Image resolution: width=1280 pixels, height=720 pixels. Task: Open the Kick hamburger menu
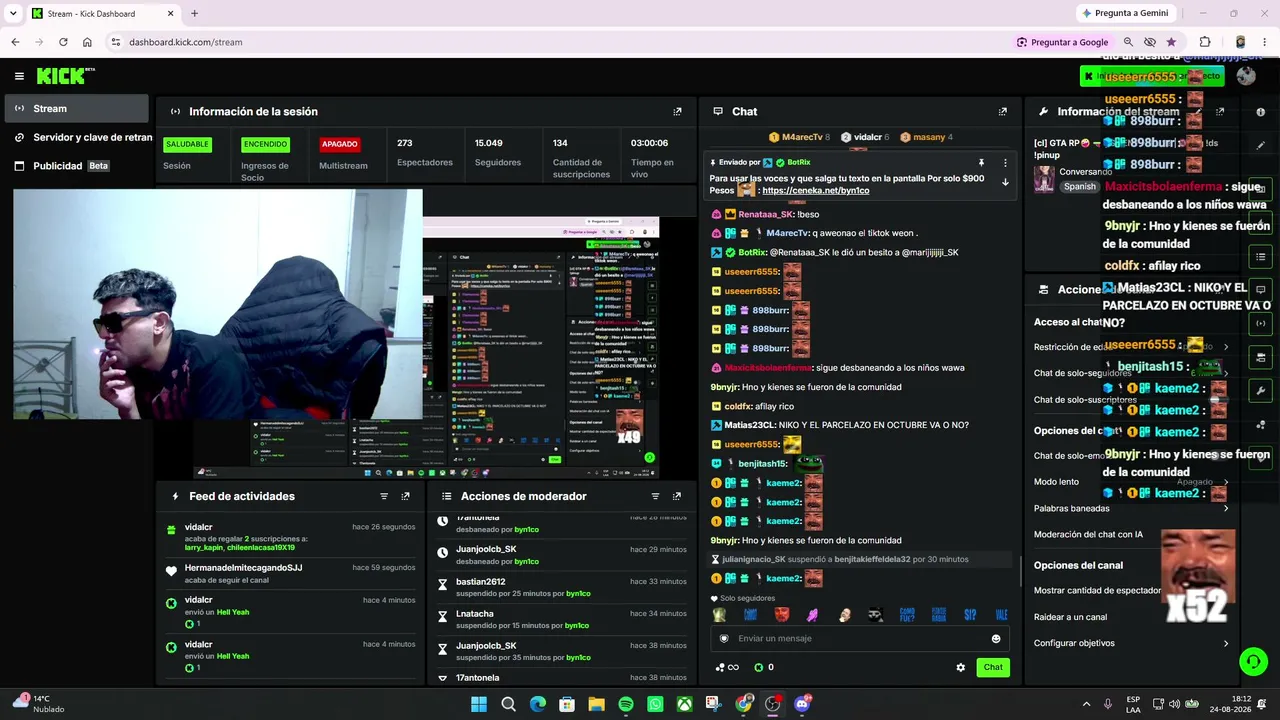pyautogui.click(x=19, y=76)
